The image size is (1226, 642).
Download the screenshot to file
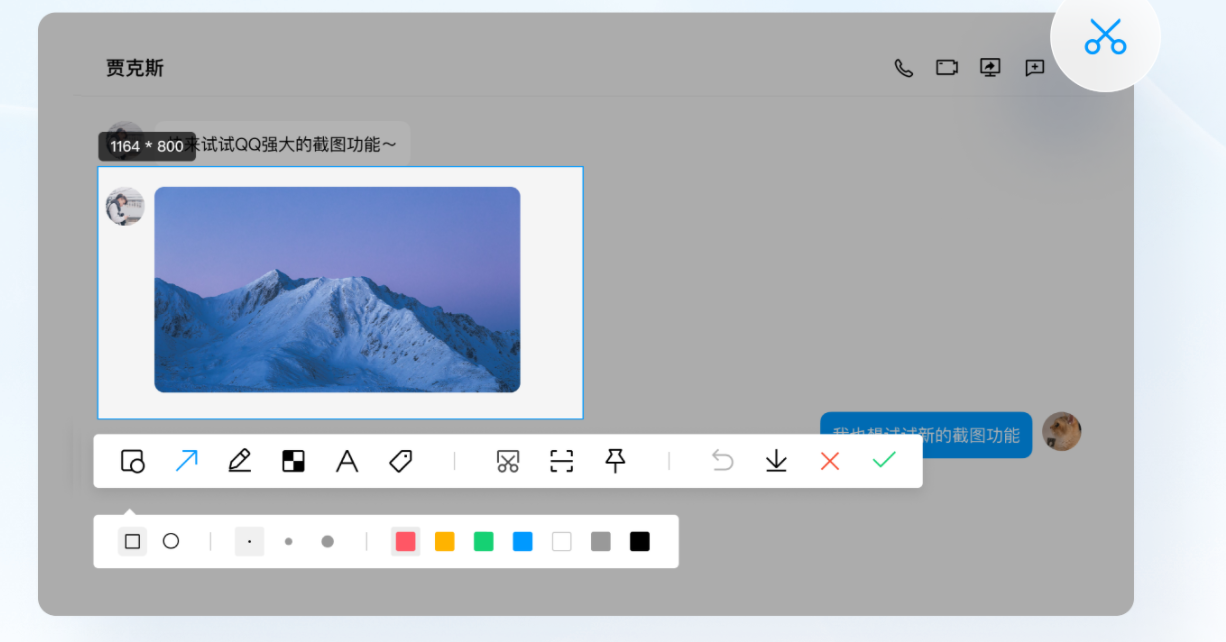tap(776, 461)
